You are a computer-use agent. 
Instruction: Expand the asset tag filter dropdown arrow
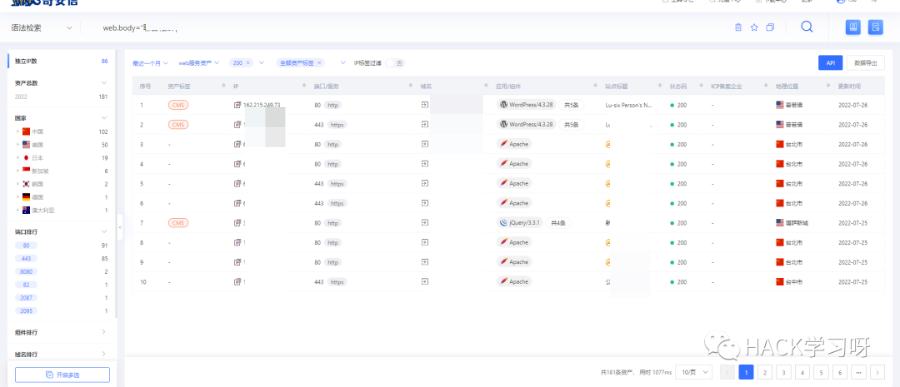(x=344, y=63)
